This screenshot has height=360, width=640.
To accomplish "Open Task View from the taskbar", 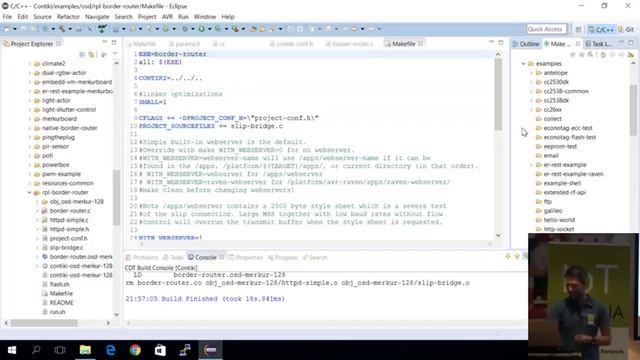I will pyautogui.click(x=60, y=350).
